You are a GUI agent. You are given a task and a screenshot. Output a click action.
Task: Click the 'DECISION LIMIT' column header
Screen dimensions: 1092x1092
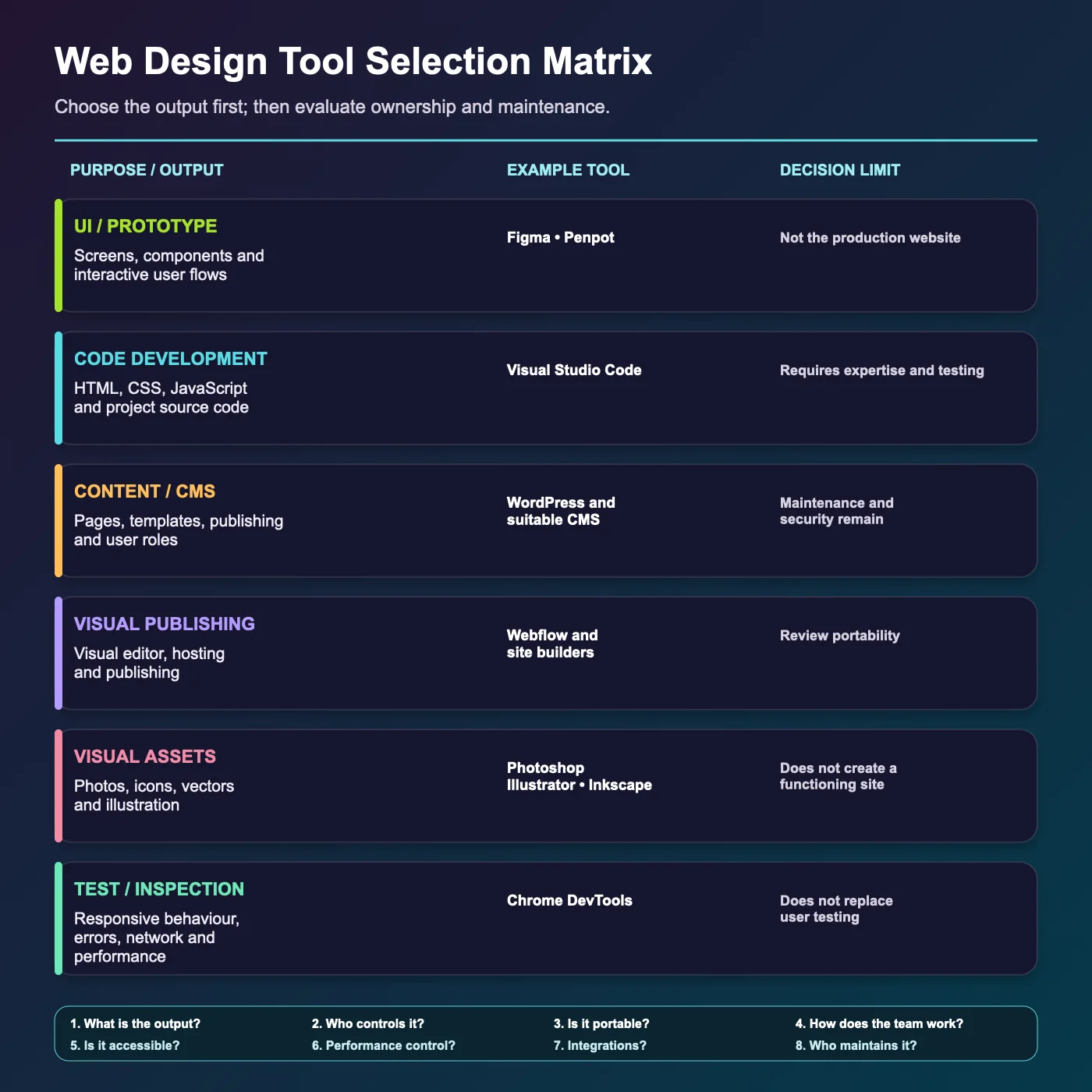click(840, 170)
